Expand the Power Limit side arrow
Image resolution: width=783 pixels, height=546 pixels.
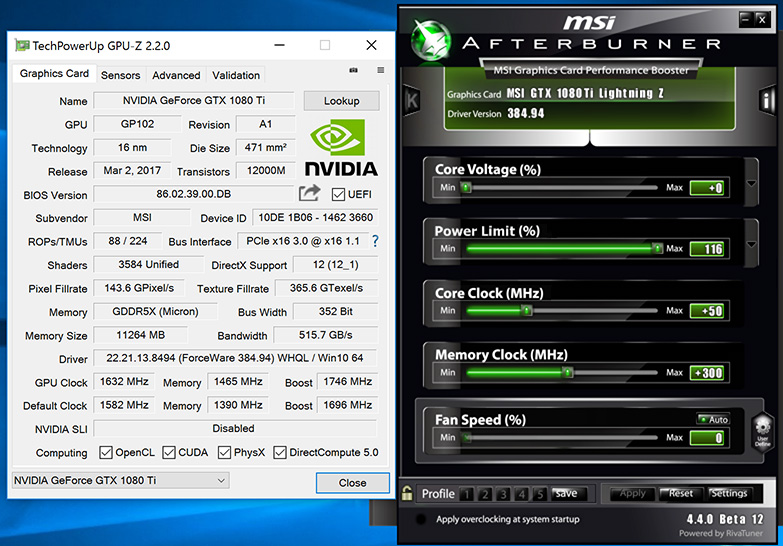click(x=751, y=244)
